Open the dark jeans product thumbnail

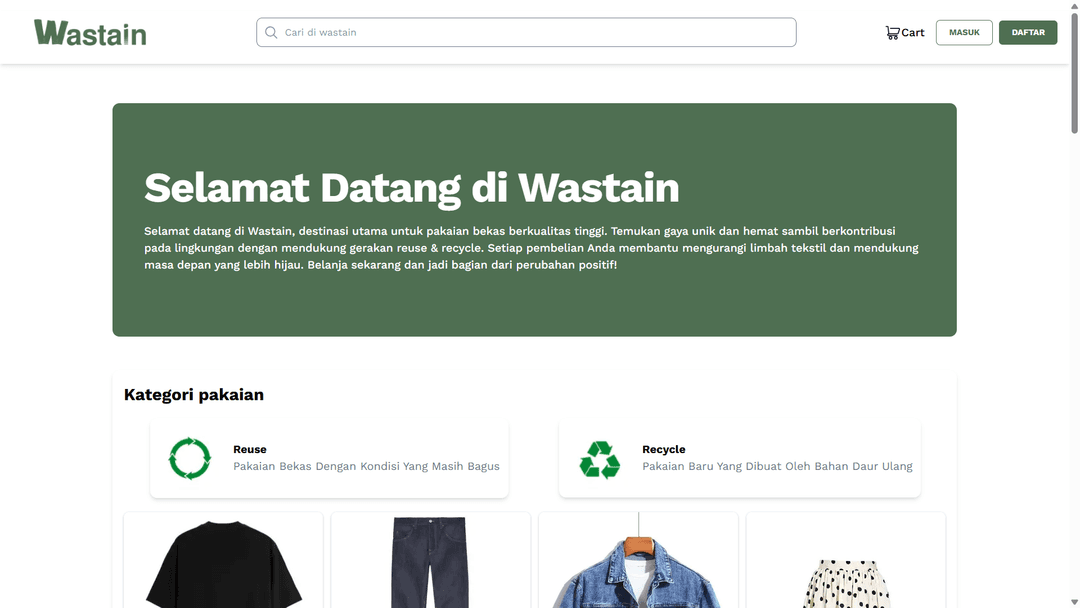[430, 560]
